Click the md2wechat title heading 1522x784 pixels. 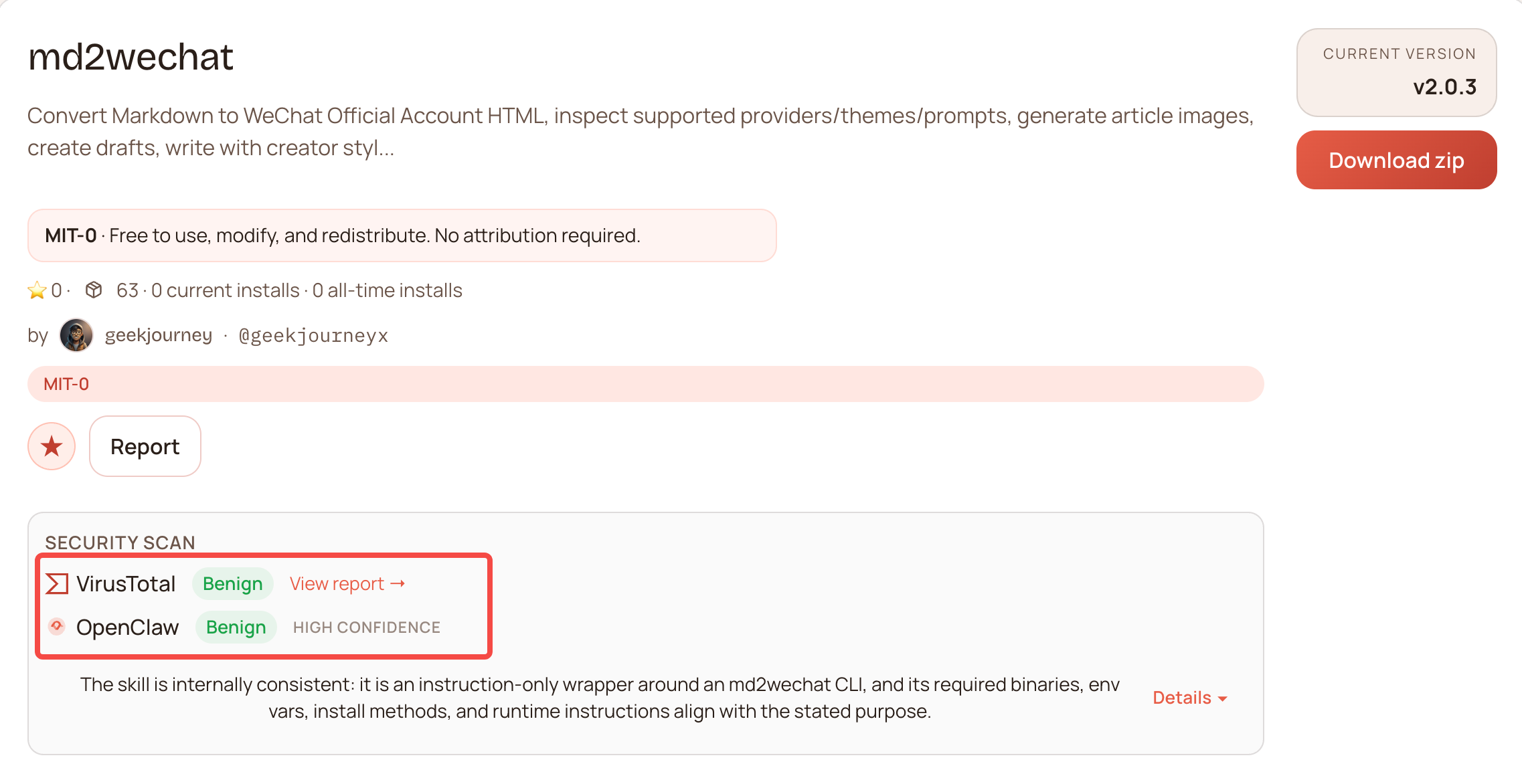pos(131,57)
